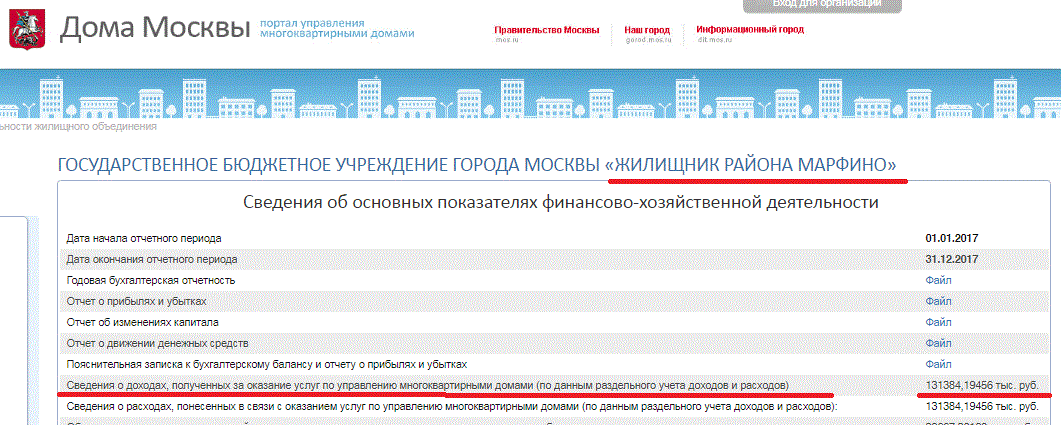Click the Отчет о прибылях и убытках label
The height and width of the screenshot is (425, 1061).
[136, 301]
